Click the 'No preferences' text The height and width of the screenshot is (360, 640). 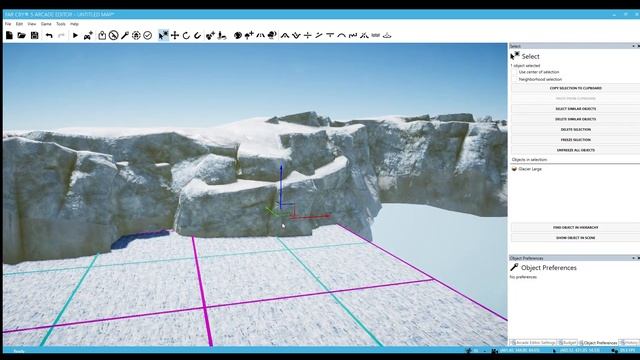[523, 277]
